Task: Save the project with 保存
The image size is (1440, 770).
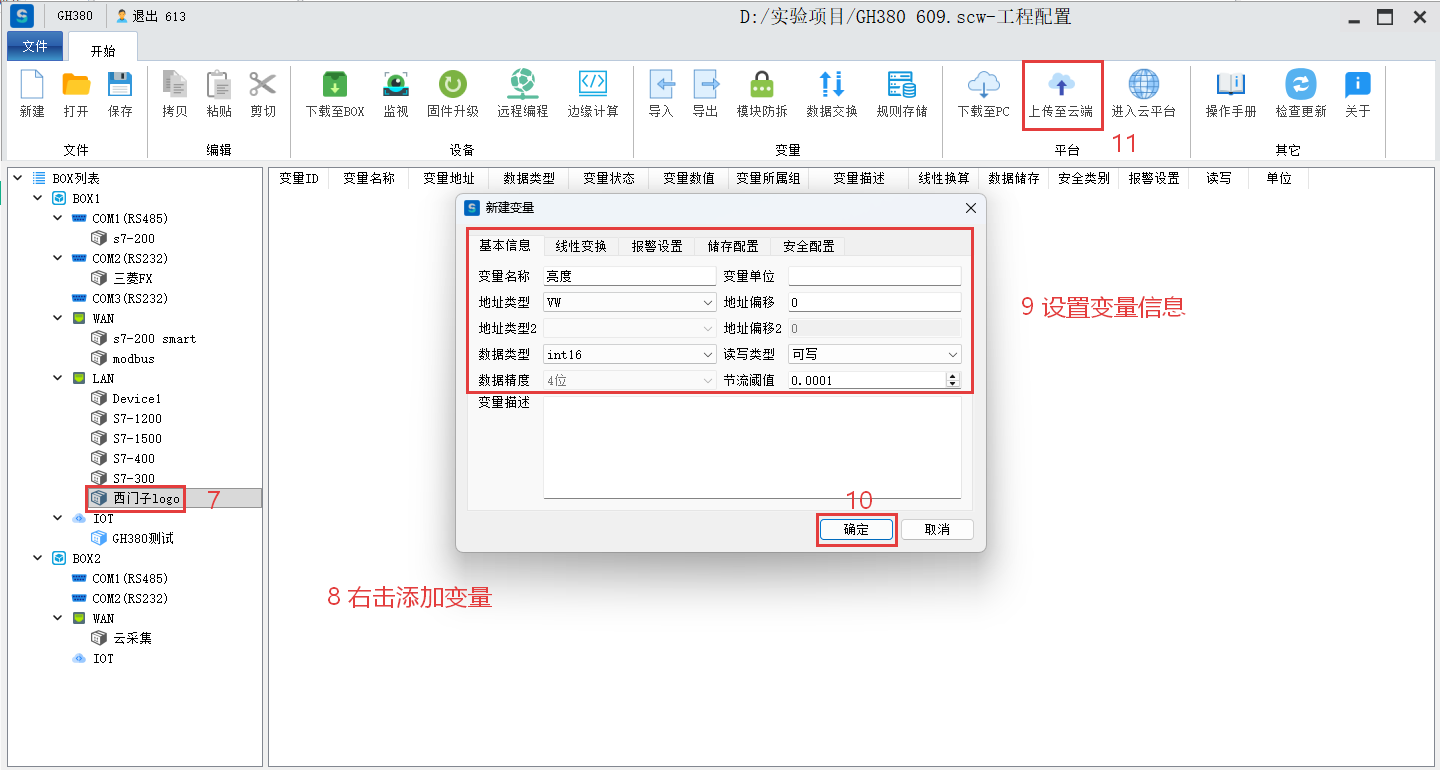Action: coord(120,84)
